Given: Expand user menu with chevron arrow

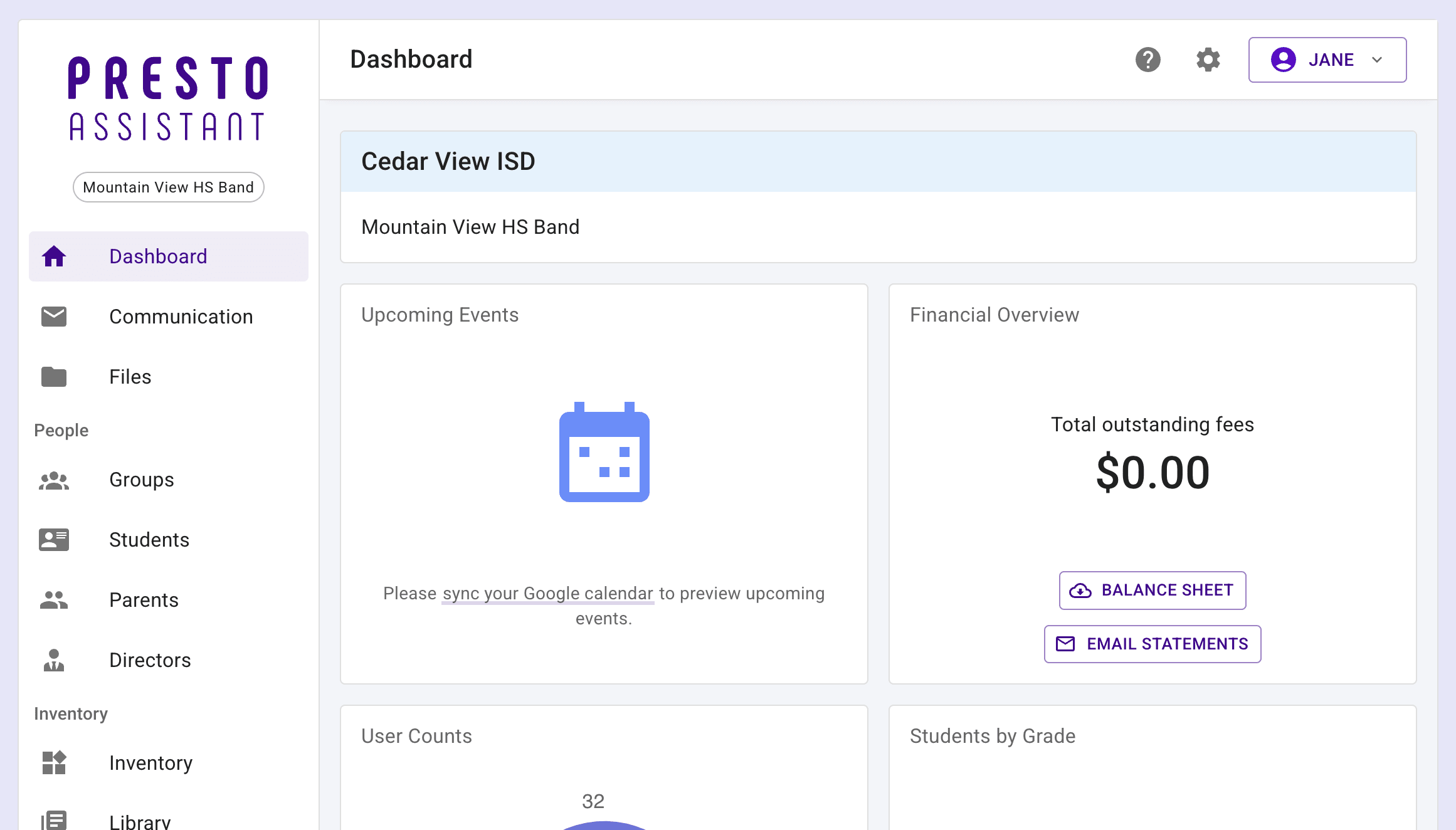Looking at the screenshot, I should click(1377, 60).
